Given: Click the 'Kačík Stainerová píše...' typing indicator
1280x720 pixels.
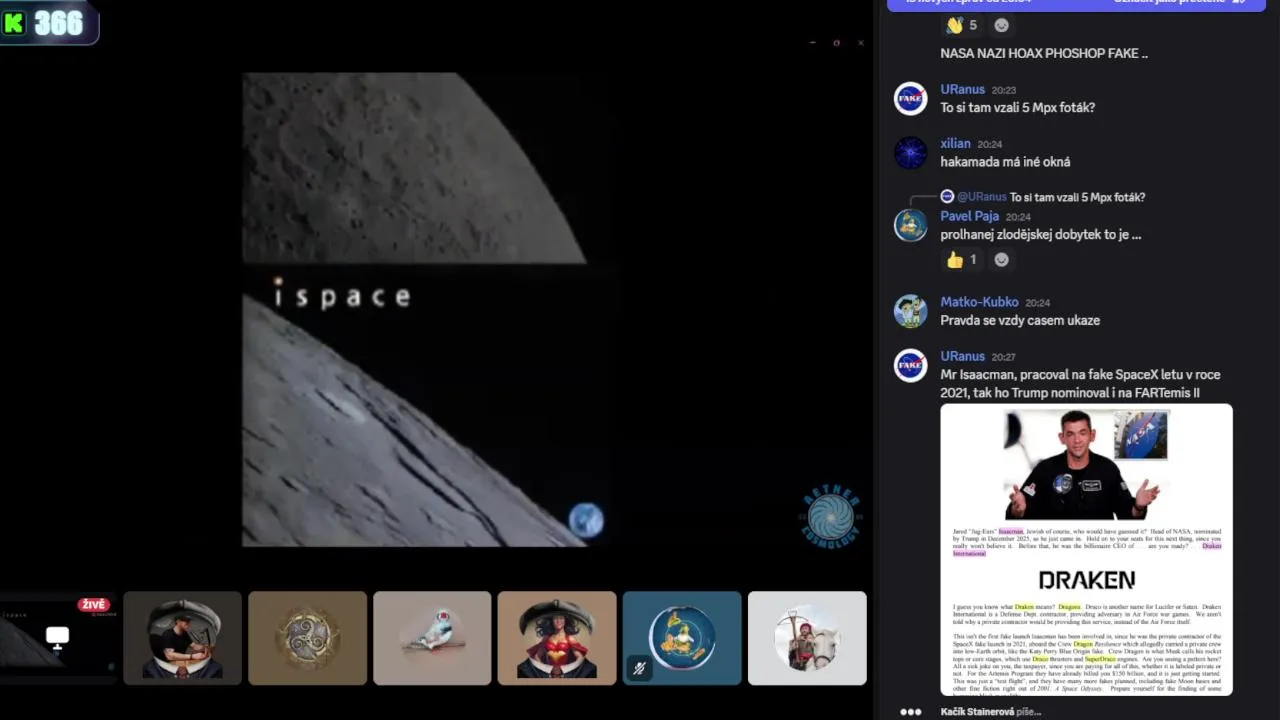Looking at the screenshot, I should pos(990,711).
